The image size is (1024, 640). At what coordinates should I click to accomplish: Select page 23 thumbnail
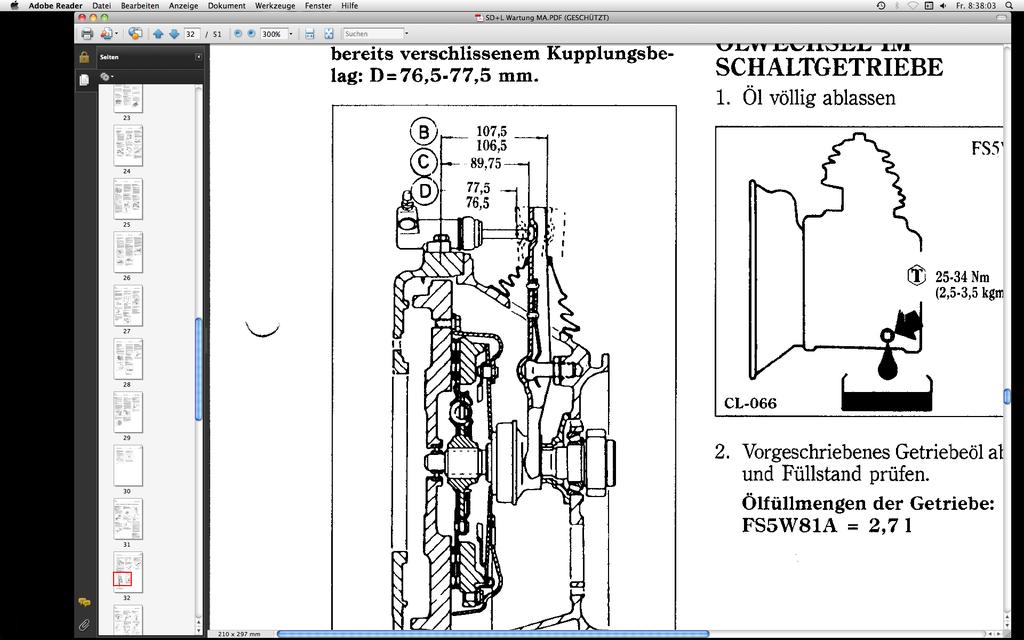[x=128, y=99]
